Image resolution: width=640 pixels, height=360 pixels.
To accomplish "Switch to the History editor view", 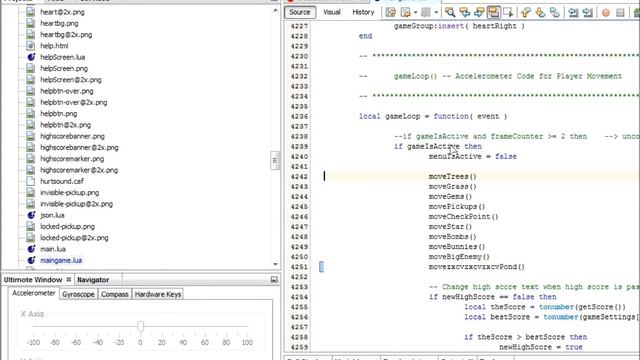I will click(363, 12).
